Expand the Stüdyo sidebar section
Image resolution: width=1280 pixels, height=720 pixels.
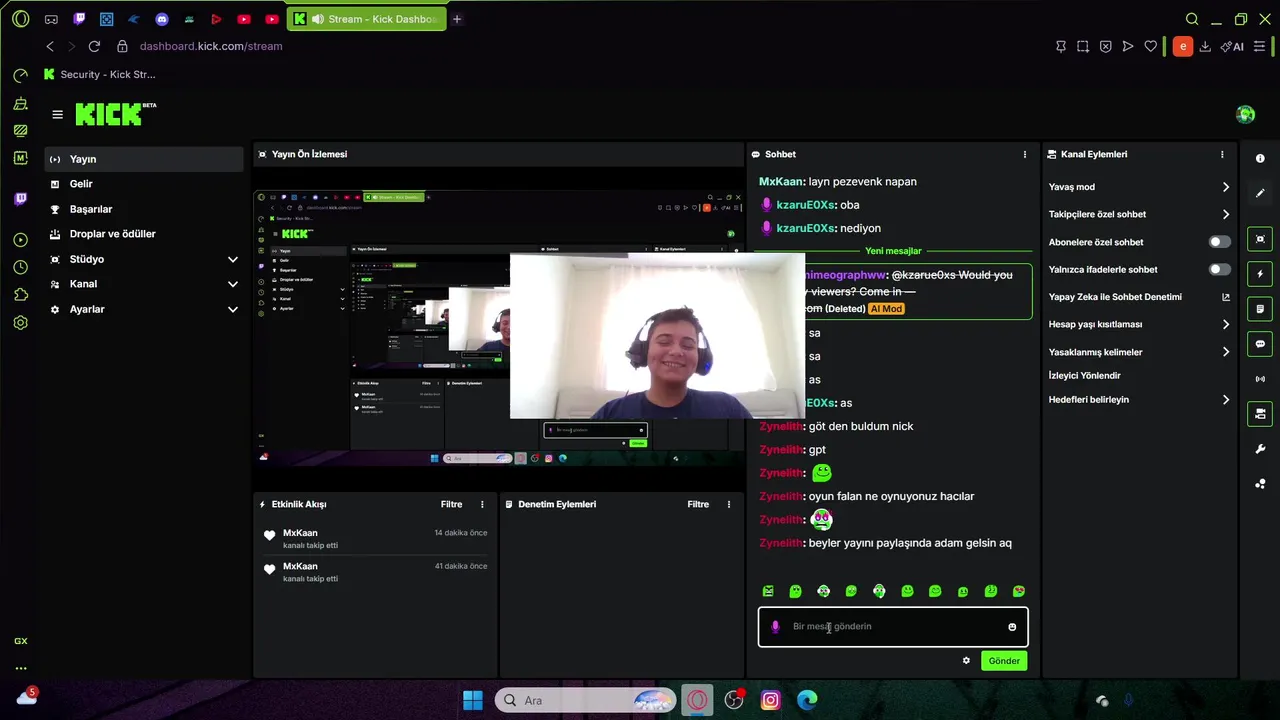click(x=144, y=259)
